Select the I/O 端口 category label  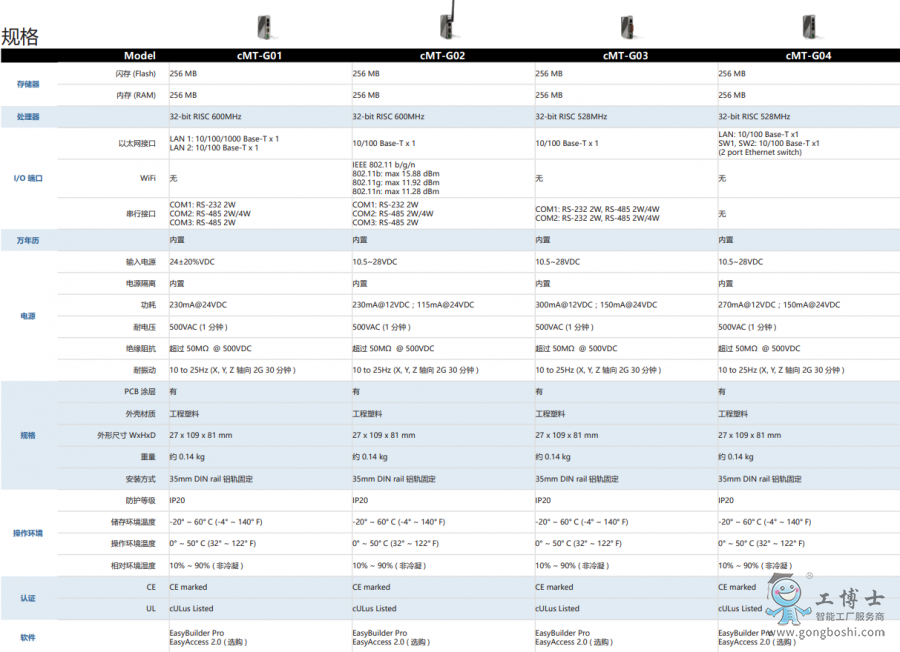tap(28, 178)
